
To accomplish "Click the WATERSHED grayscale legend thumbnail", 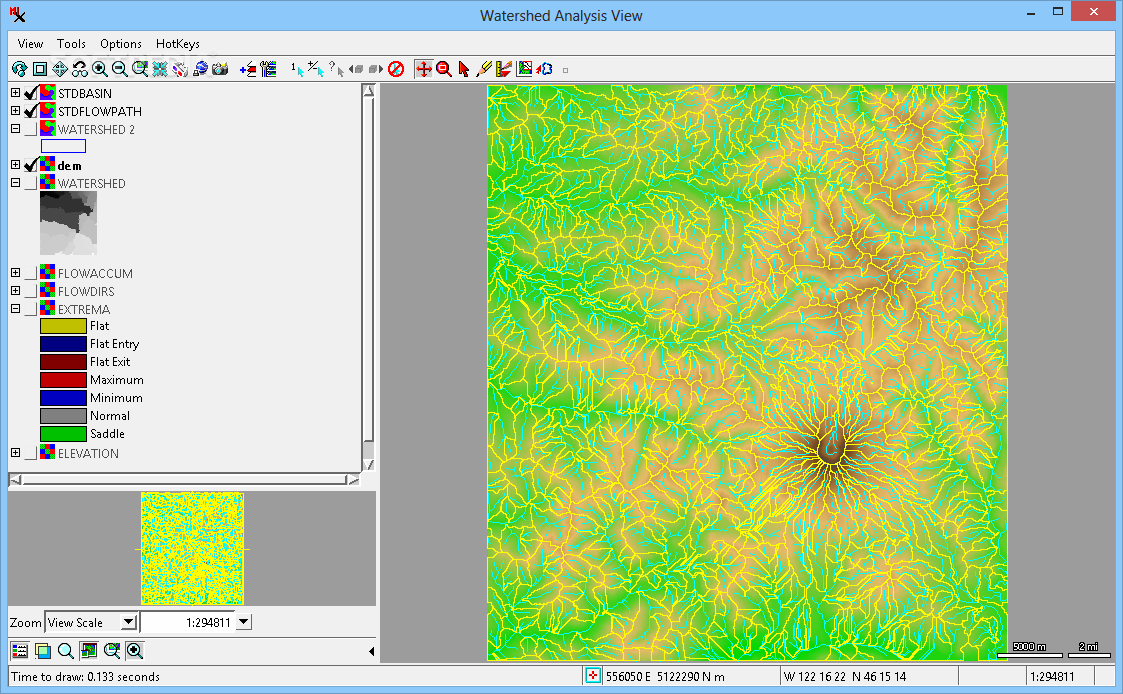I will [68, 223].
